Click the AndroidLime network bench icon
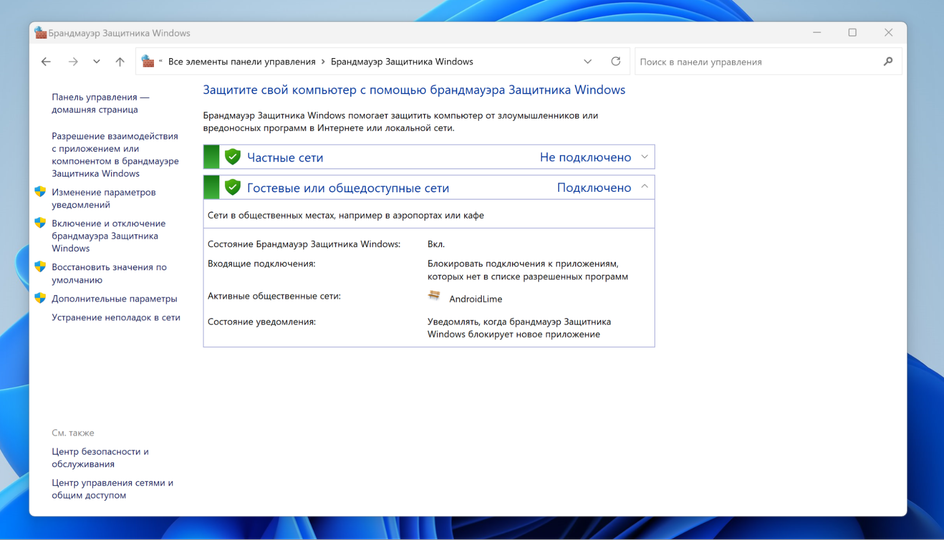 pyautogui.click(x=434, y=296)
